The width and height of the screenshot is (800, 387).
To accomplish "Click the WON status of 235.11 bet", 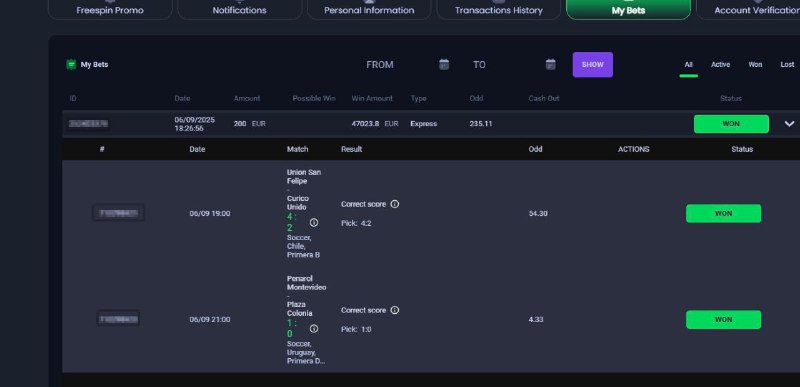I will (x=731, y=124).
